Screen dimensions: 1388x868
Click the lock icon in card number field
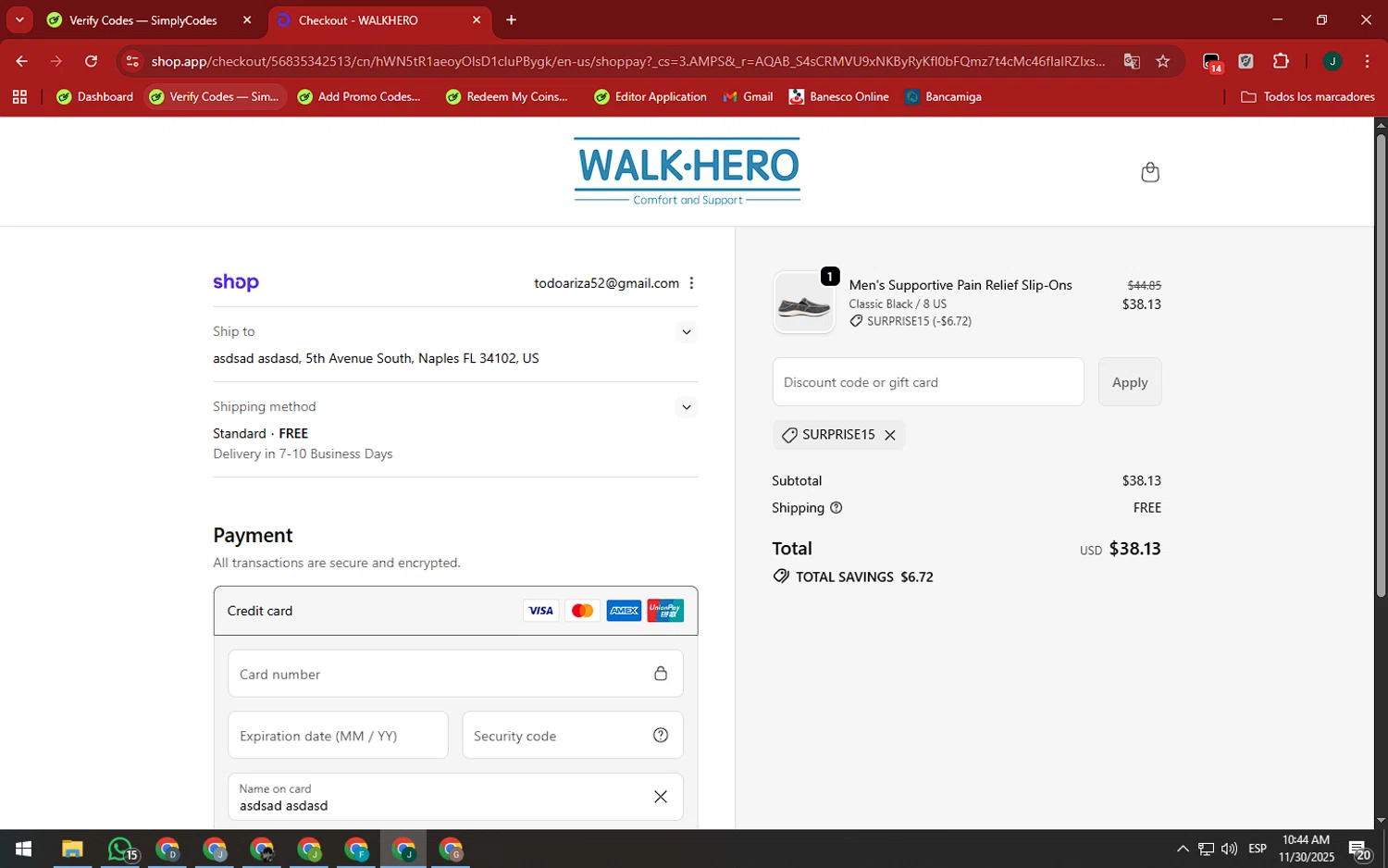(x=661, y=674)
